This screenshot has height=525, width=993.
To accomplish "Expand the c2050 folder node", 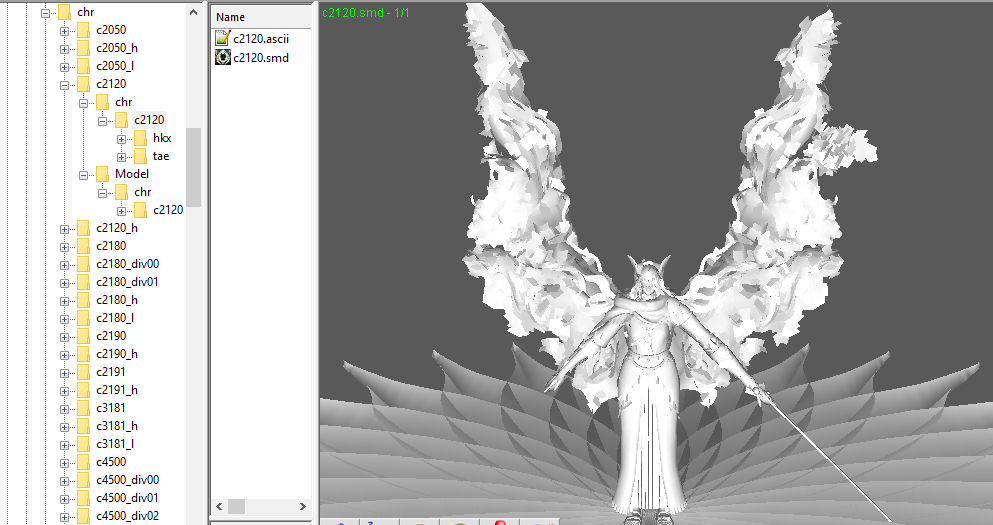I will click(64, 30).
